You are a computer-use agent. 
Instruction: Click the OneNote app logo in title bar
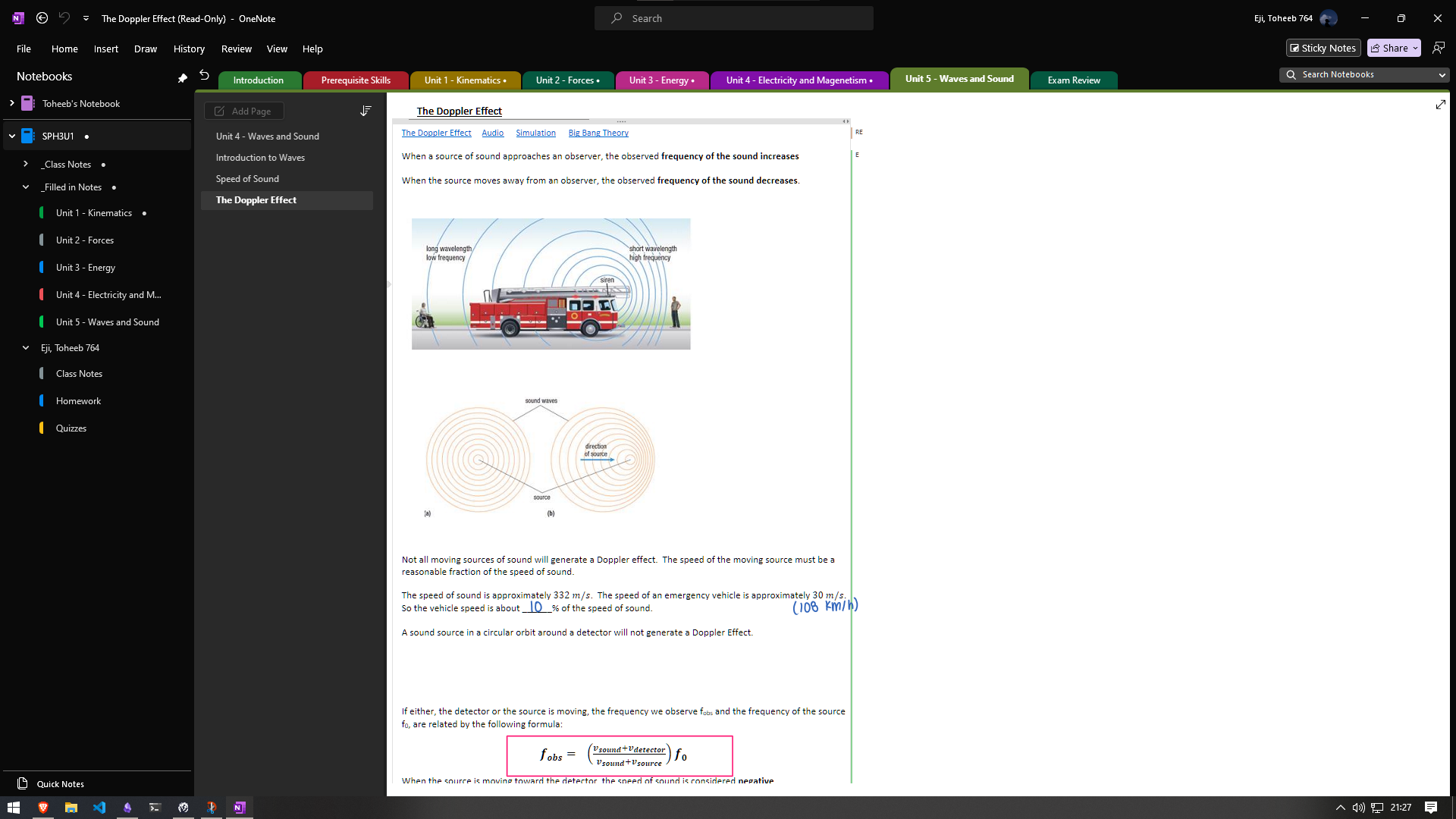tap(18, 18)
